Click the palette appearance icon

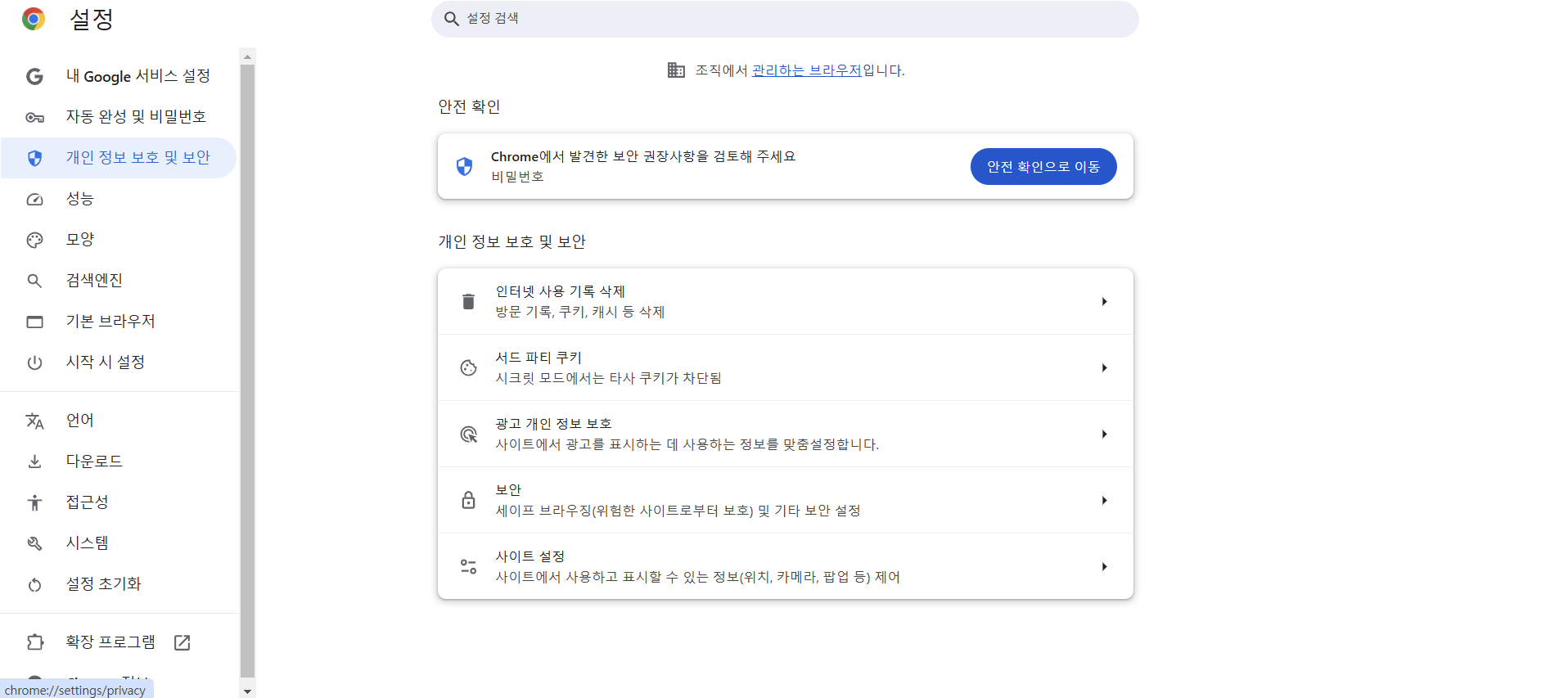34,240
